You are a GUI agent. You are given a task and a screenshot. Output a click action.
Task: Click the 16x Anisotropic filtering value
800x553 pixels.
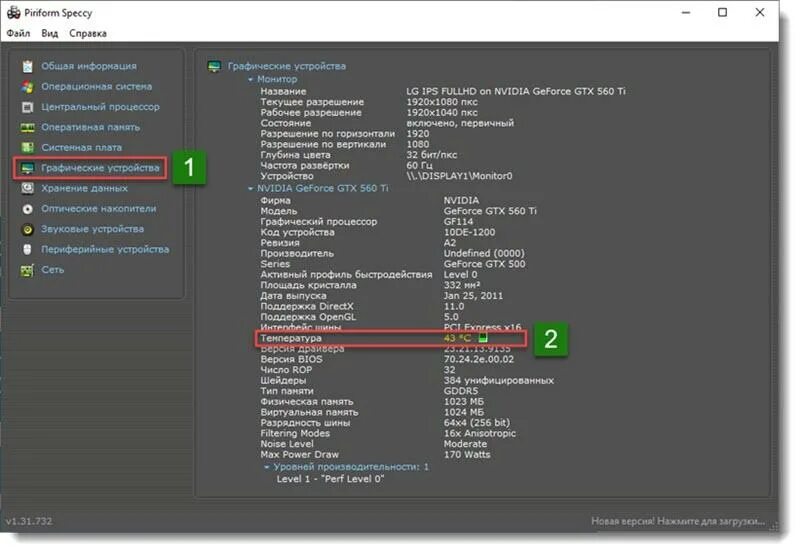[480, 433]
